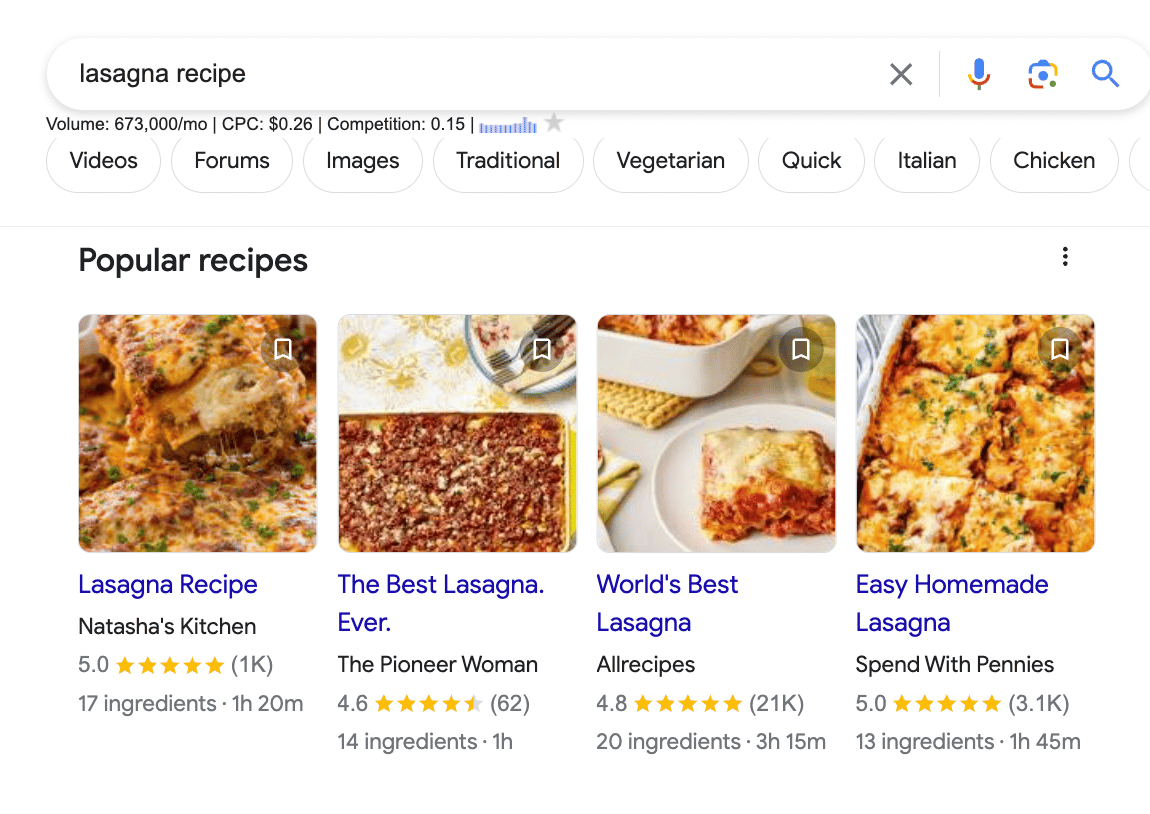Open the three-dot menu for Popular recipes
This screenshot has width=1150, height=814.
coord(1065,257)
